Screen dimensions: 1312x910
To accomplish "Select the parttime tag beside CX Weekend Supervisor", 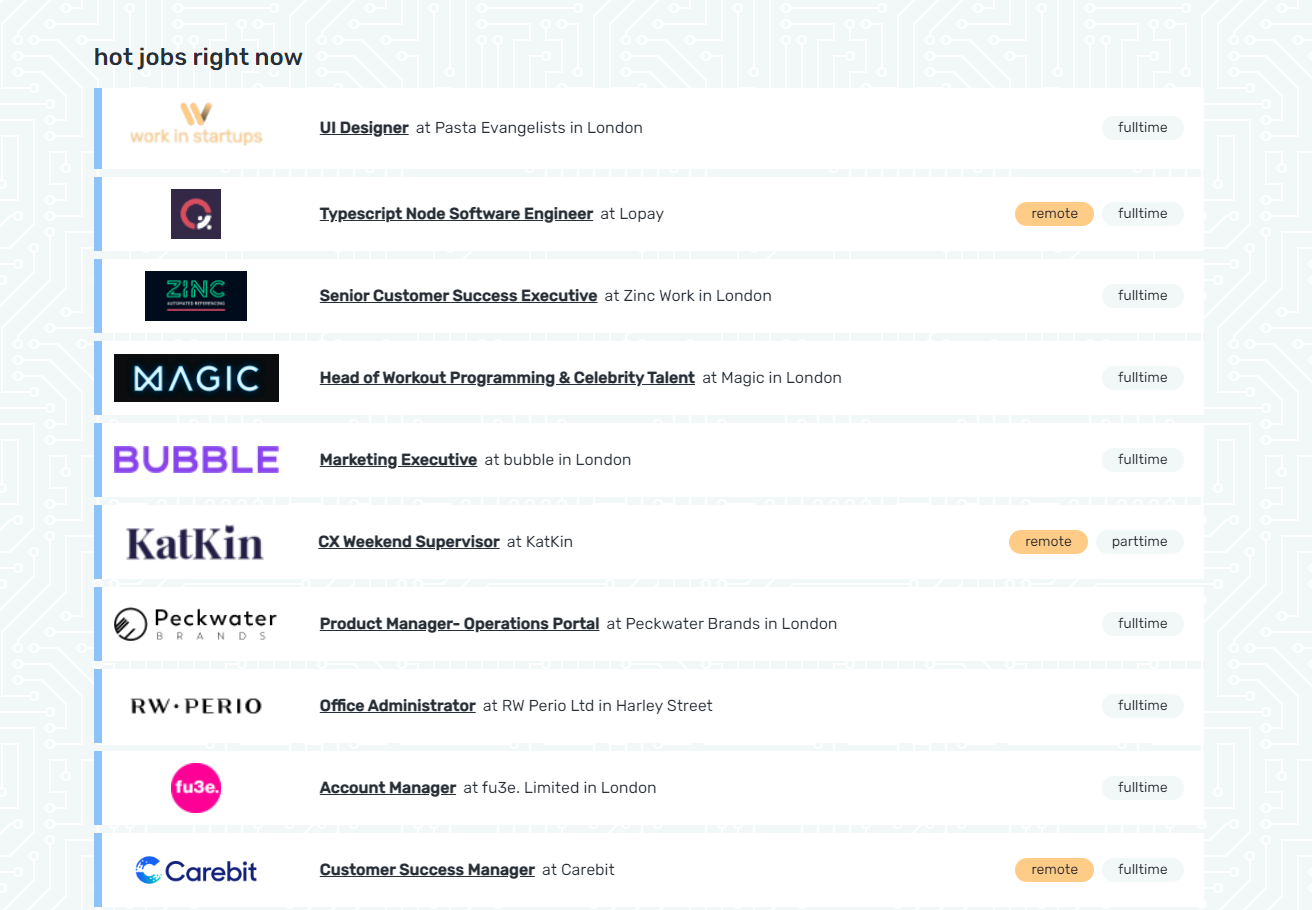I will [x=1139, y=541].
